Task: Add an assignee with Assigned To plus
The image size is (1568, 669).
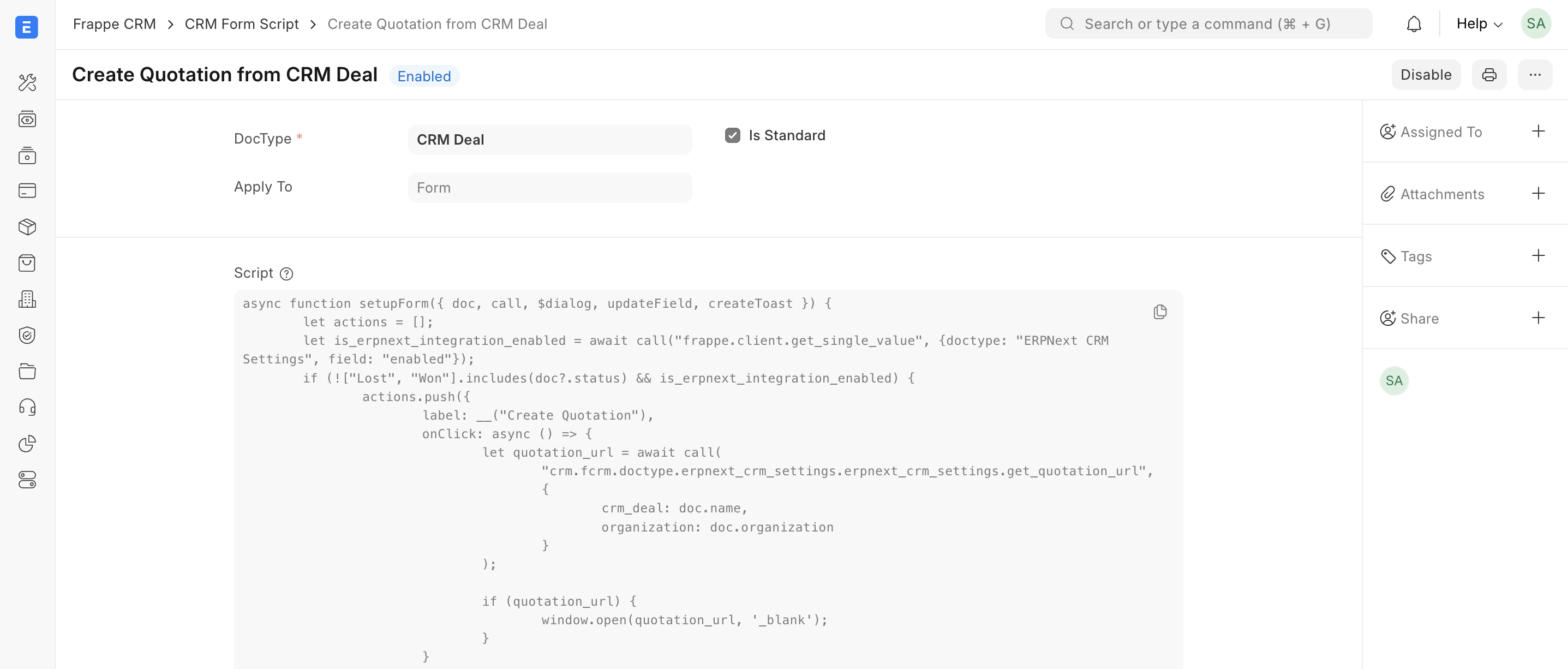Action: (1538, 132)
